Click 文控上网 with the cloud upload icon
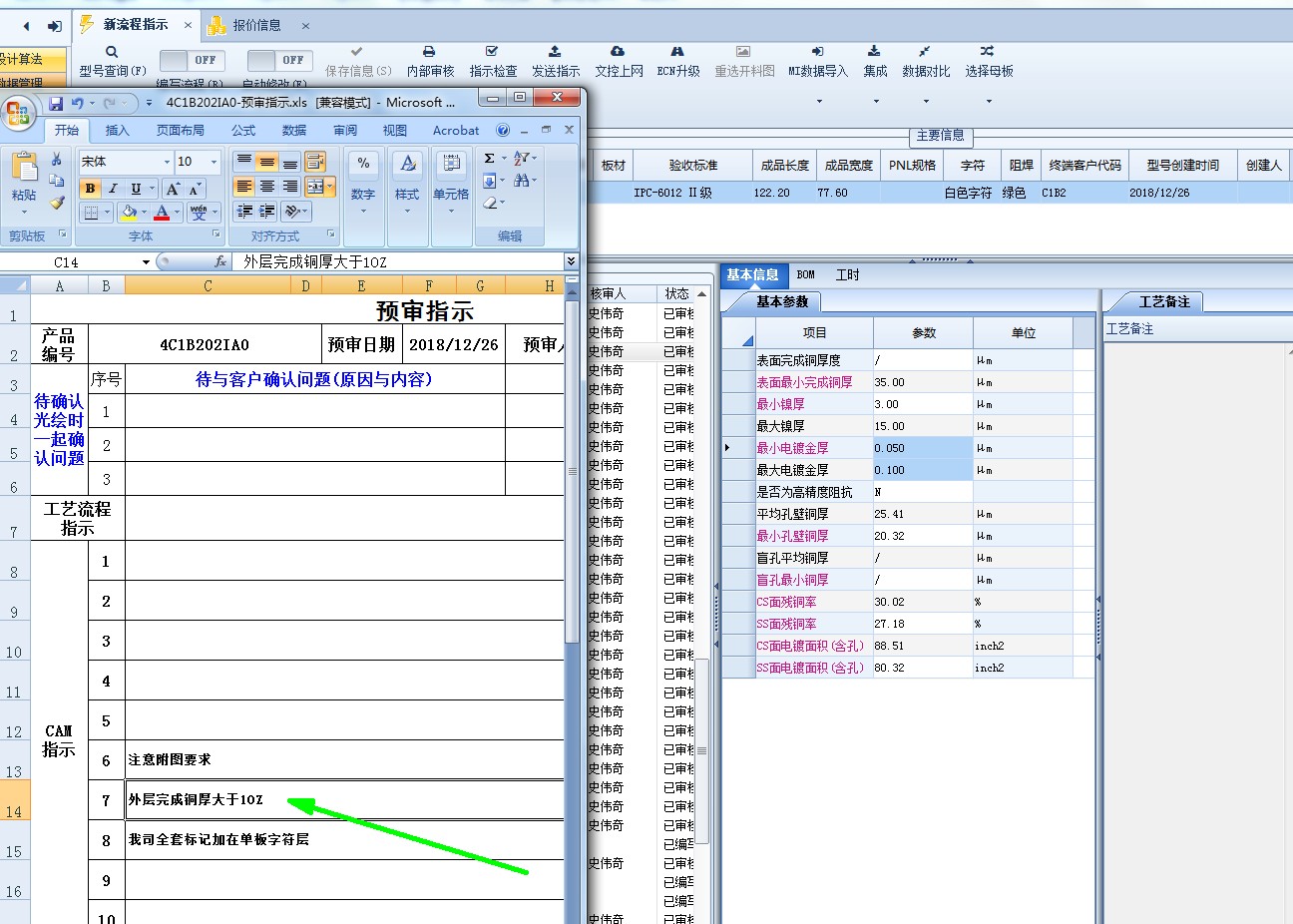Viewport: 1293px width, 924px height. click(619, 62)
